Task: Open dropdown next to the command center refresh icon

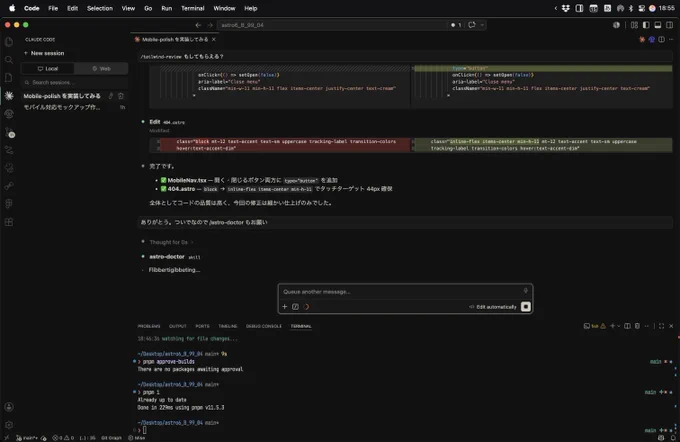Action: pos(481,25)
